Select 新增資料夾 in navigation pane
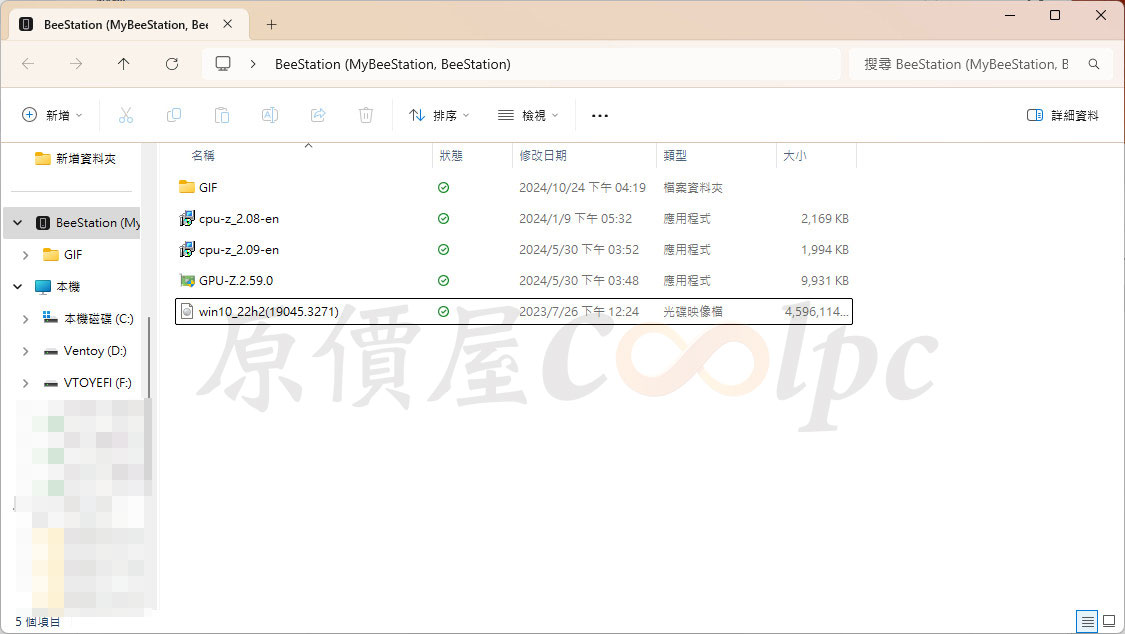1125x634 pixels. click(x=75, y=158)
